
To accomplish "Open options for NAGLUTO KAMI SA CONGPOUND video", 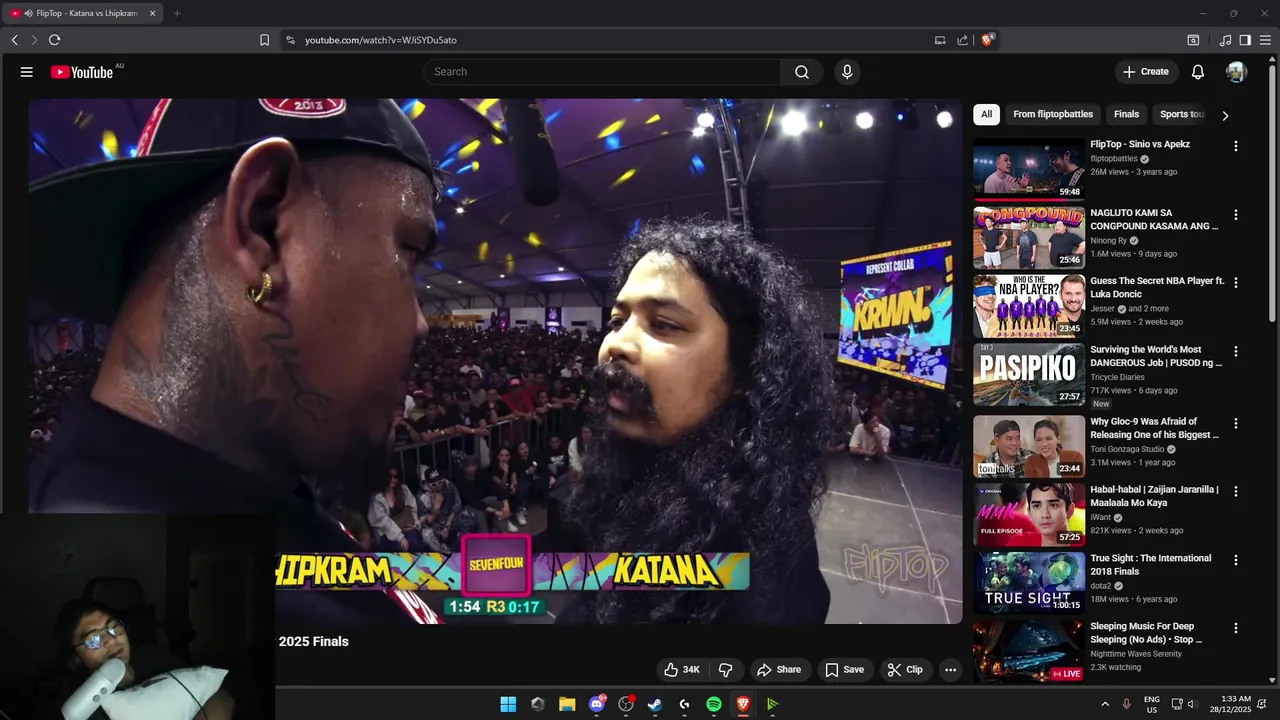I will click(1236, 215).
